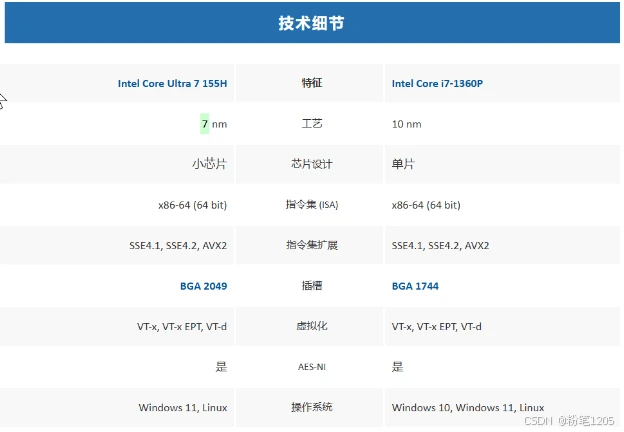Select the 工艺 row label
624x432 pixels.
[x=312, y=124]
